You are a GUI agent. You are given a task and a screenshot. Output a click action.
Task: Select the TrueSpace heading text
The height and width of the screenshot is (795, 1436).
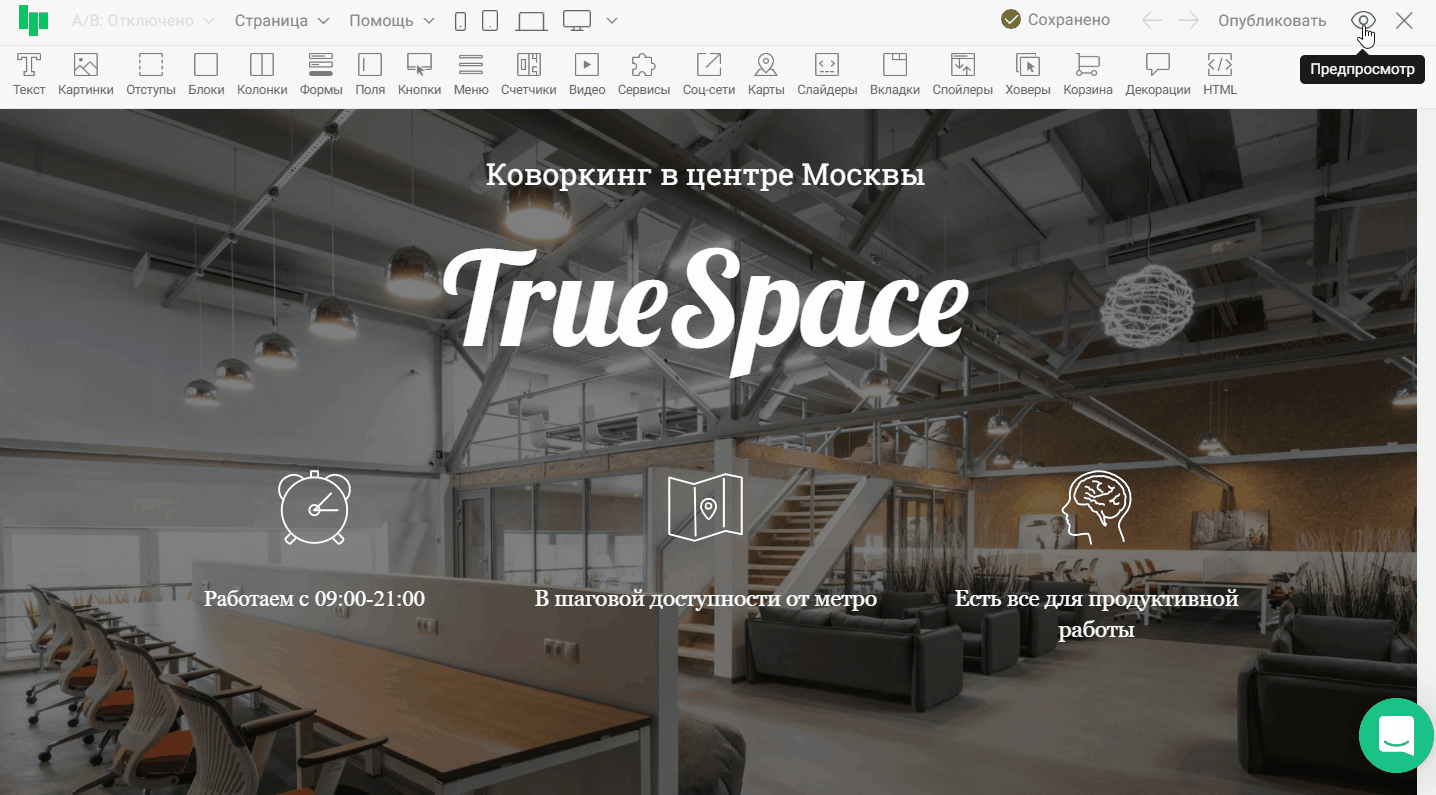(705, 305)
